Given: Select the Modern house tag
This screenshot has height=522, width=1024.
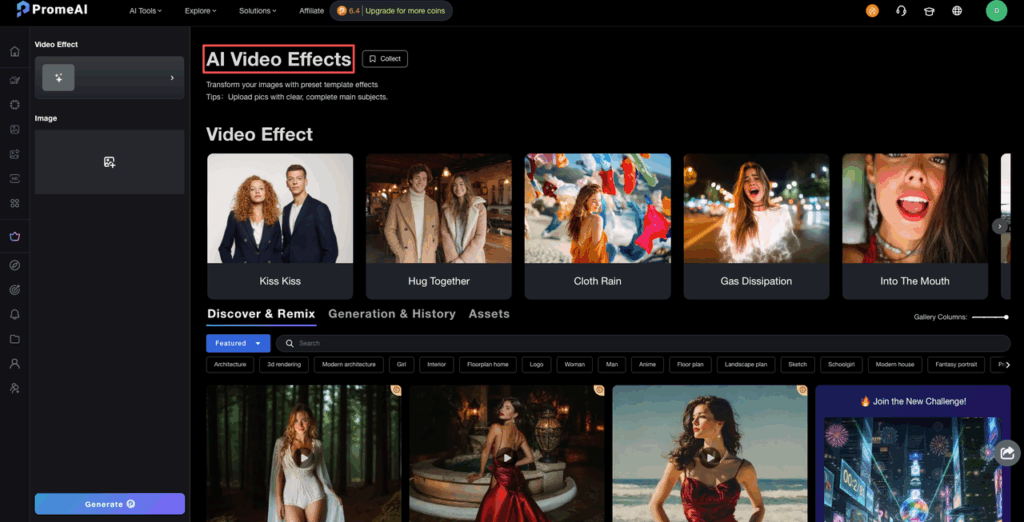Looking at the screenshot, I should click(895, 365).
